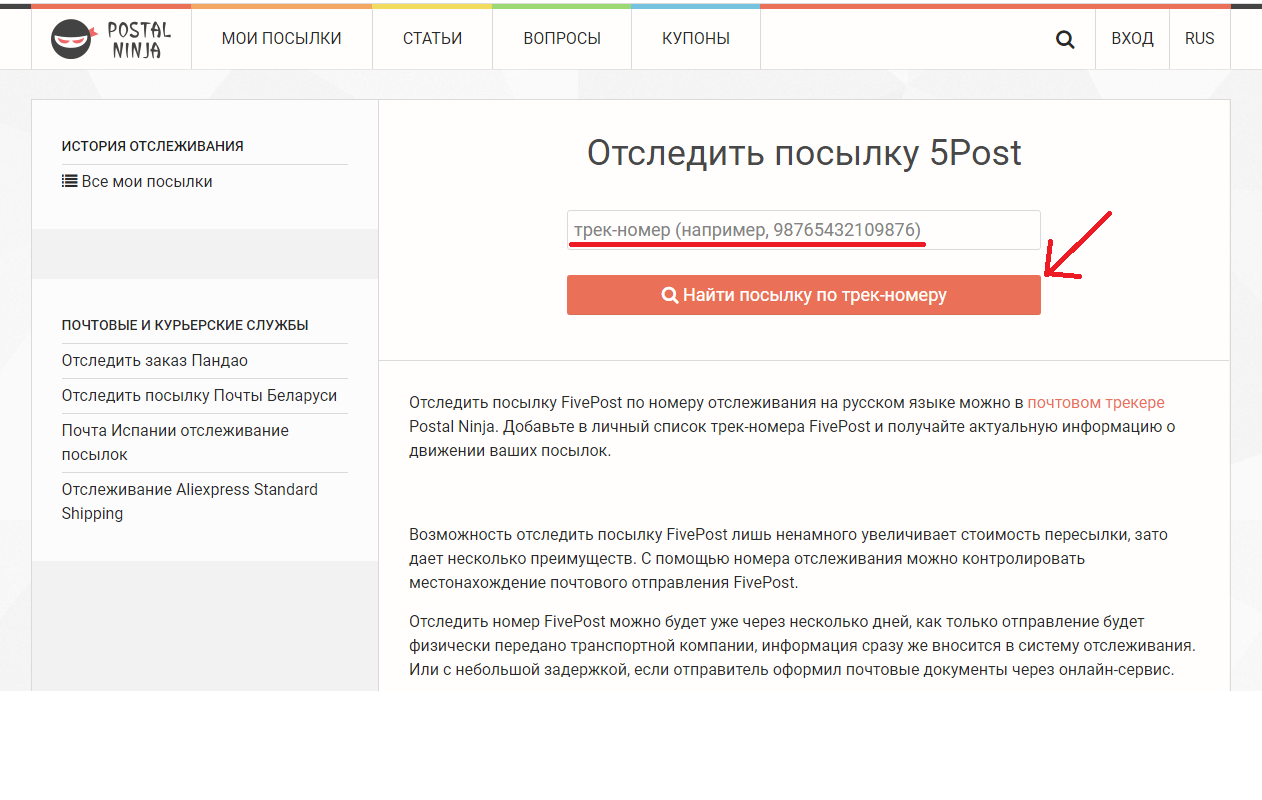The image size is (1262, 800).
Task: Follow the почтовом трекере hyperlink
Action: [1096, 403]
